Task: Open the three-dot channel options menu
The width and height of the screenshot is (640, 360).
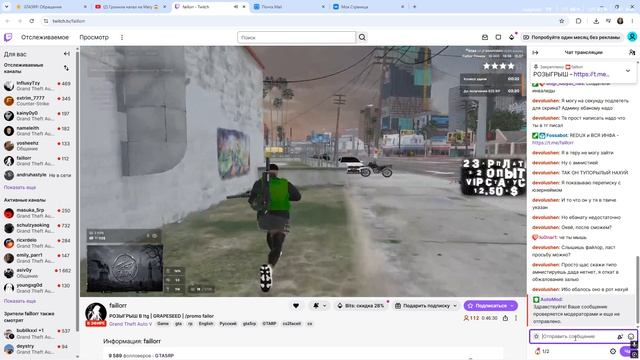Action: point(516,318)
